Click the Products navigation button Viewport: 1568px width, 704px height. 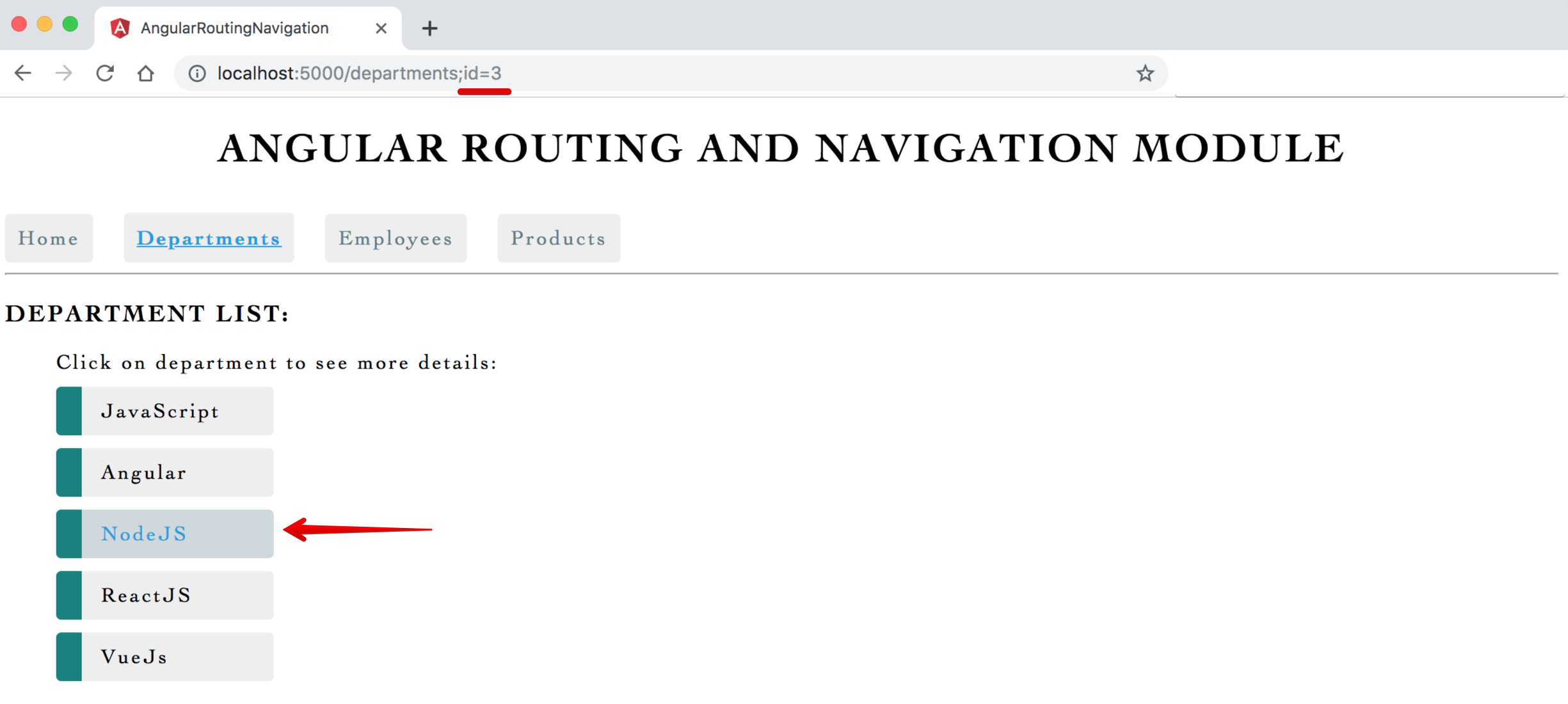(x=556, y=237)
